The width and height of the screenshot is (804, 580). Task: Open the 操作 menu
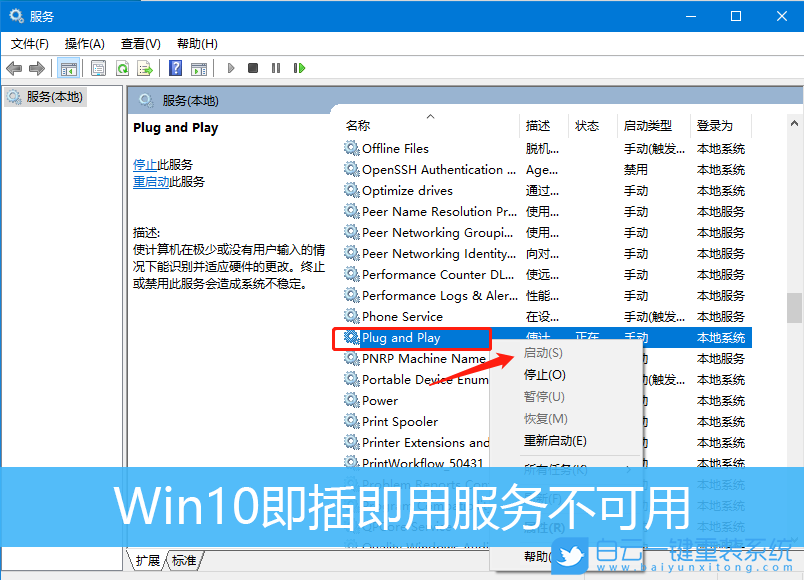pos(84,43)
